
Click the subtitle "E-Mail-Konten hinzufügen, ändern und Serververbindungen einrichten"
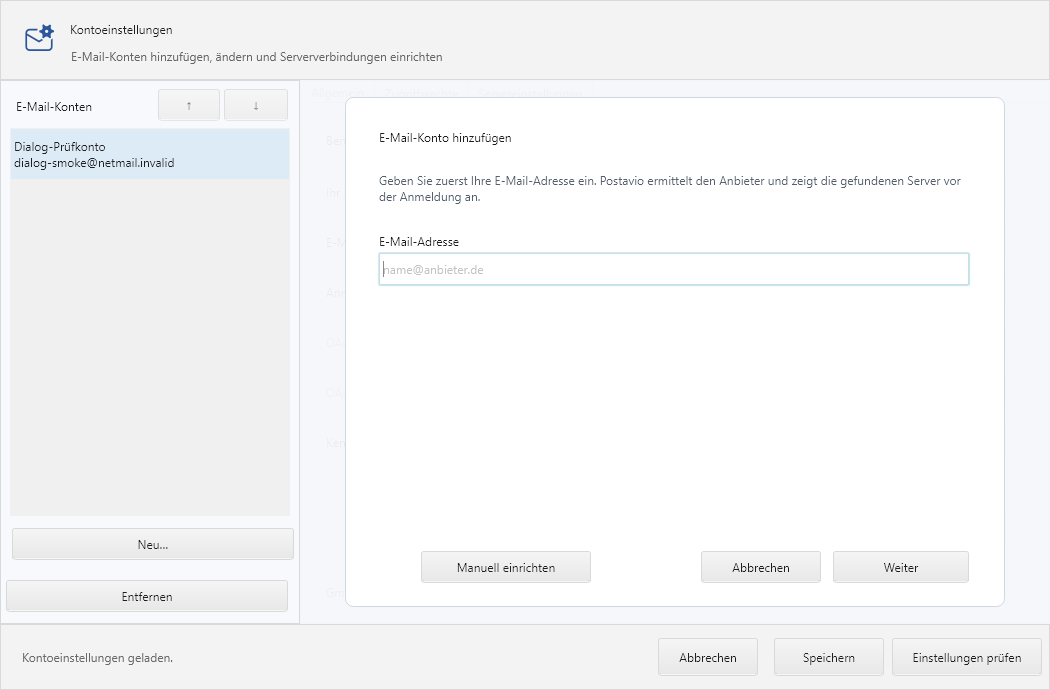tap(256, 57)
